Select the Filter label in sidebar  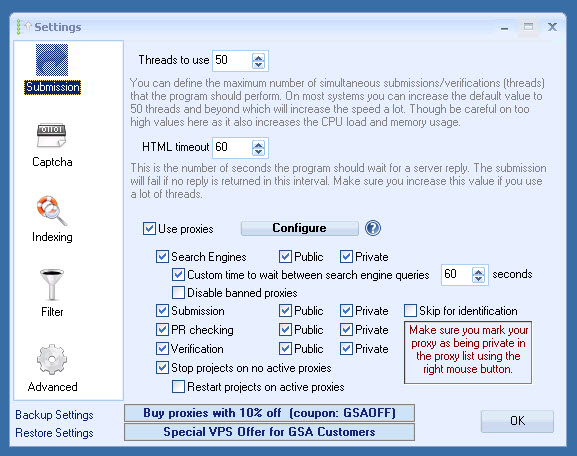(52, 312)
